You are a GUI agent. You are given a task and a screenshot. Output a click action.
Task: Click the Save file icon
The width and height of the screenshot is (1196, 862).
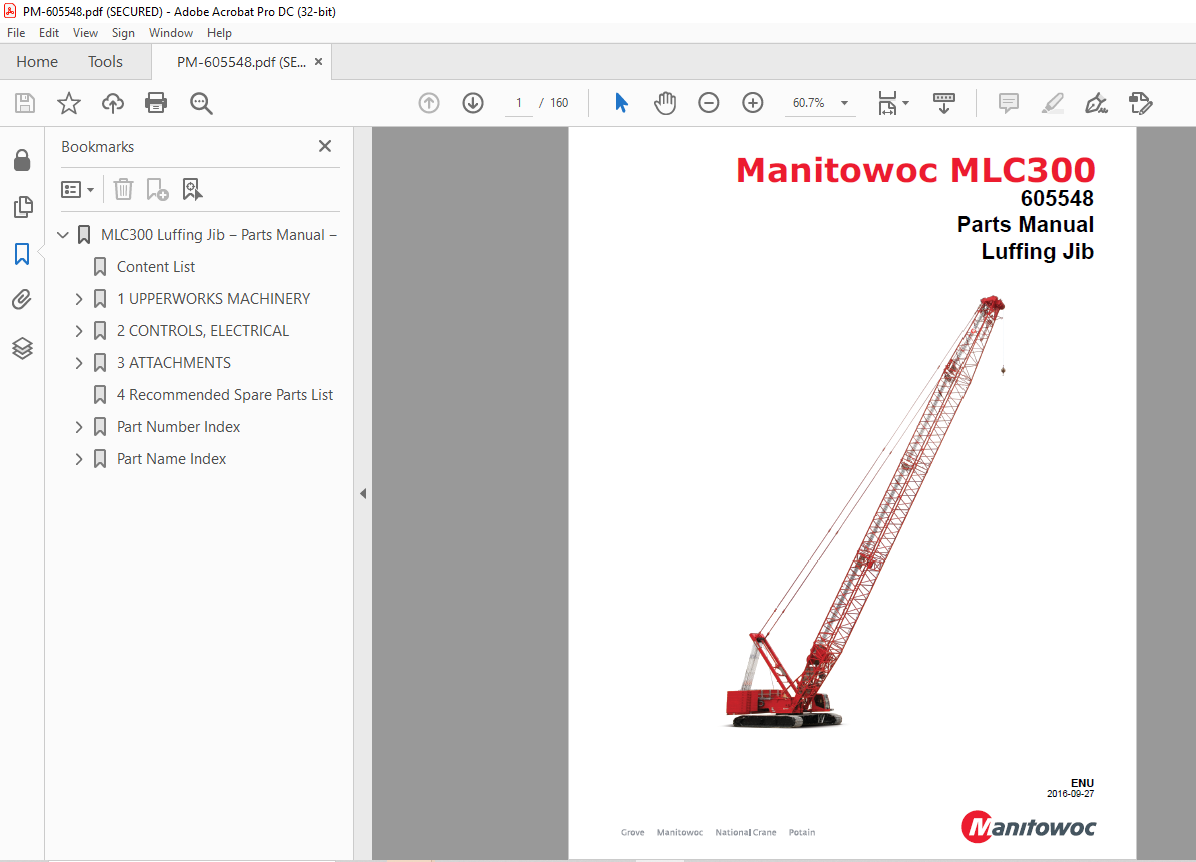pyautogui.click(x=25, y=103)
